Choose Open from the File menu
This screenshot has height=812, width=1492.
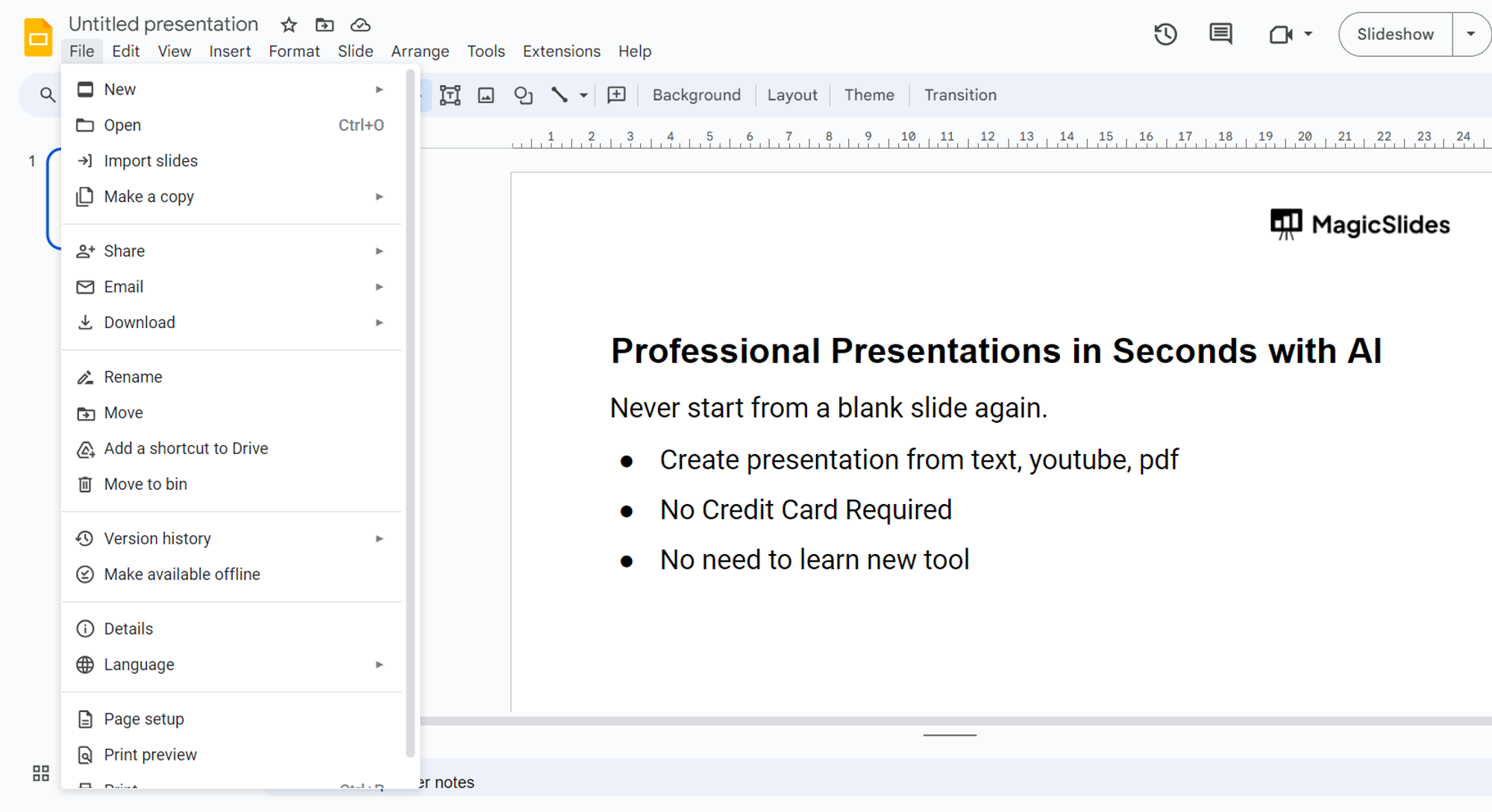tap(231, 125)
